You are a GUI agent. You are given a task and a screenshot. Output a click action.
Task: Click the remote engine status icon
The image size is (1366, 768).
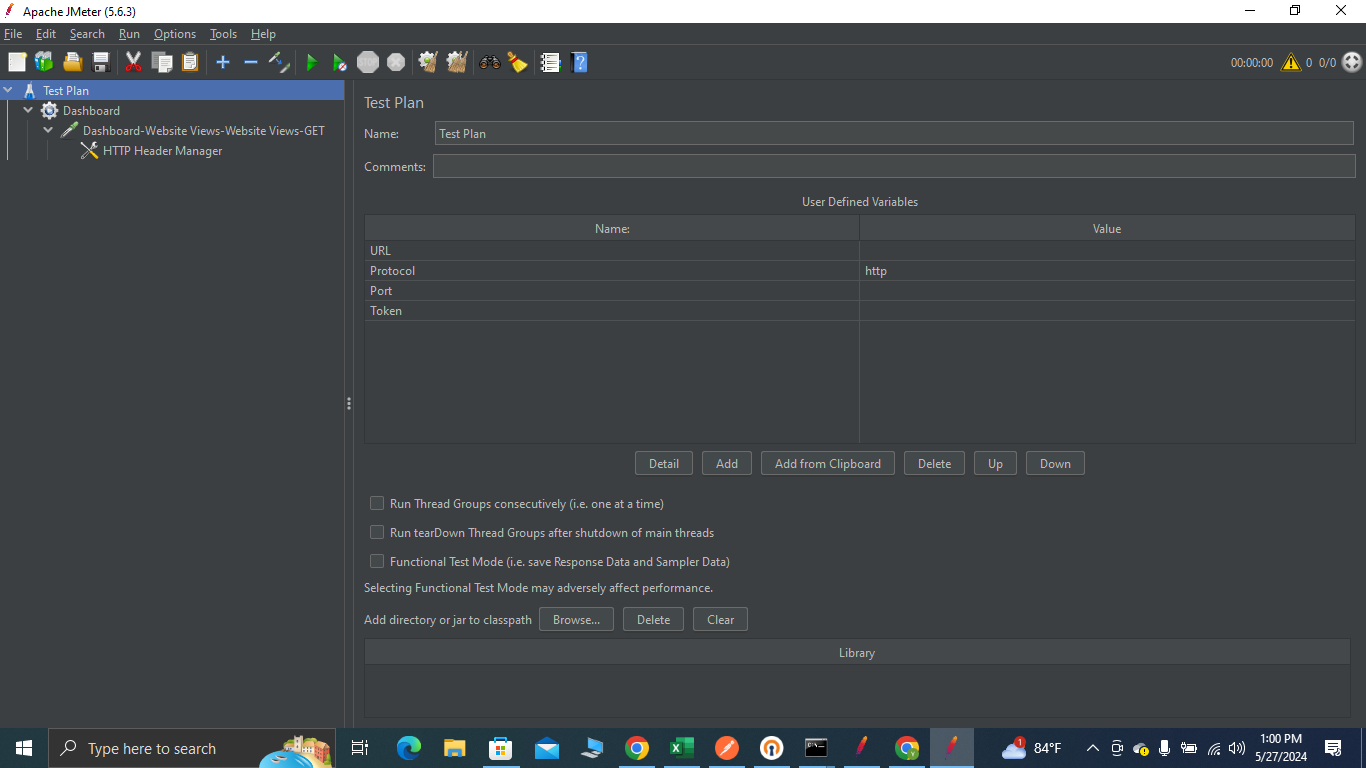click(1352, 62)
